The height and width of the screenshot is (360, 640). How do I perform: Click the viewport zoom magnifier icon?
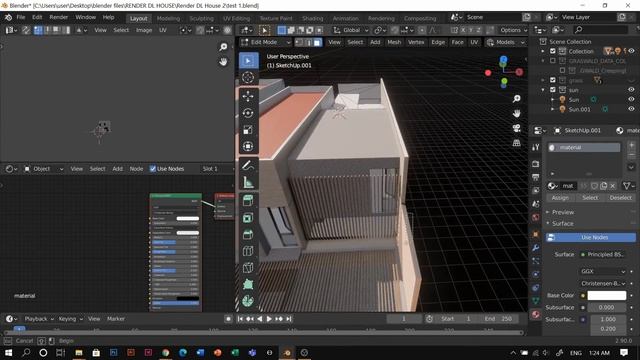click(517, 99)
